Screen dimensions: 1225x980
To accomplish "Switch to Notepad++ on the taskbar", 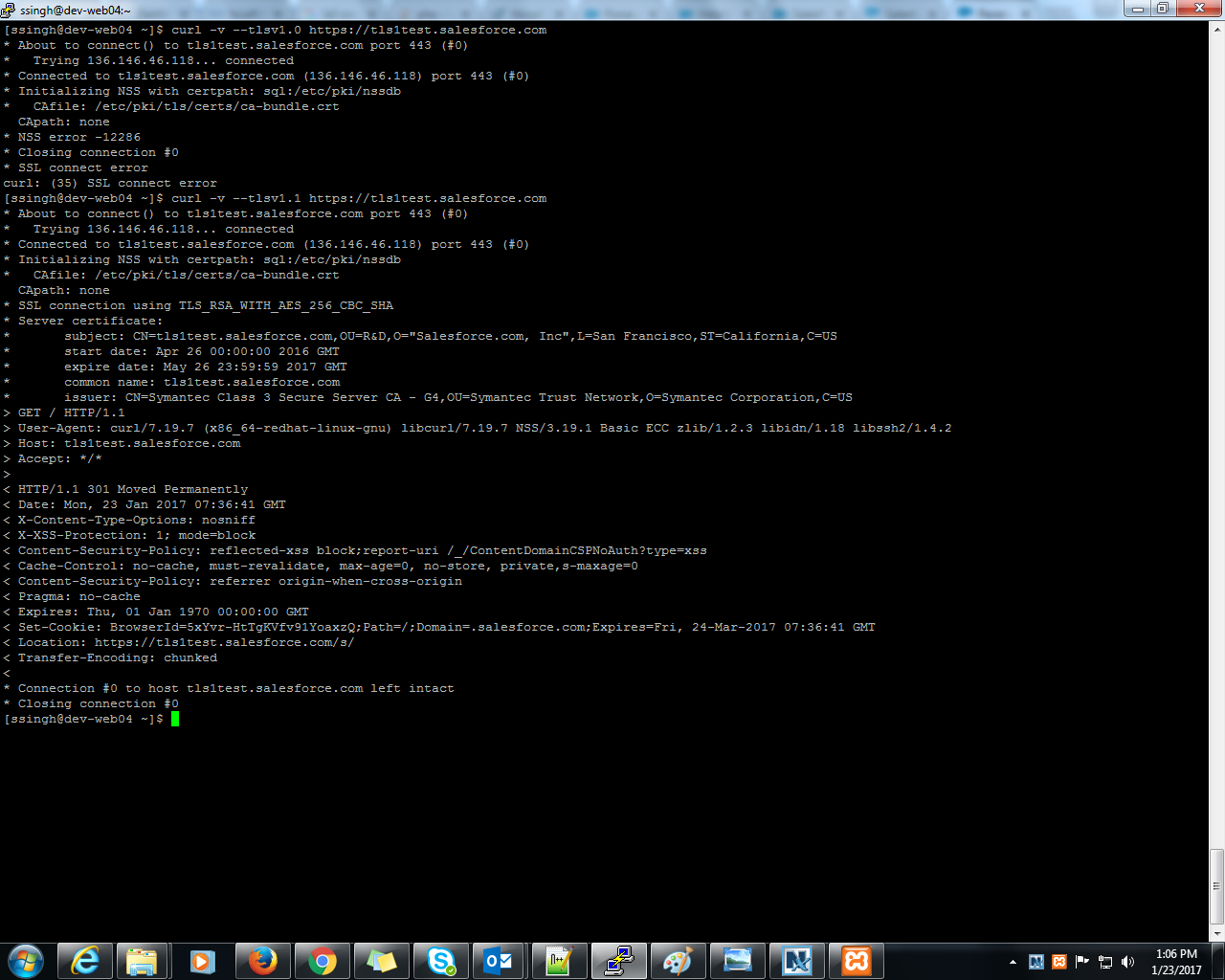I will pyautogui.click(x=559, y=961).
